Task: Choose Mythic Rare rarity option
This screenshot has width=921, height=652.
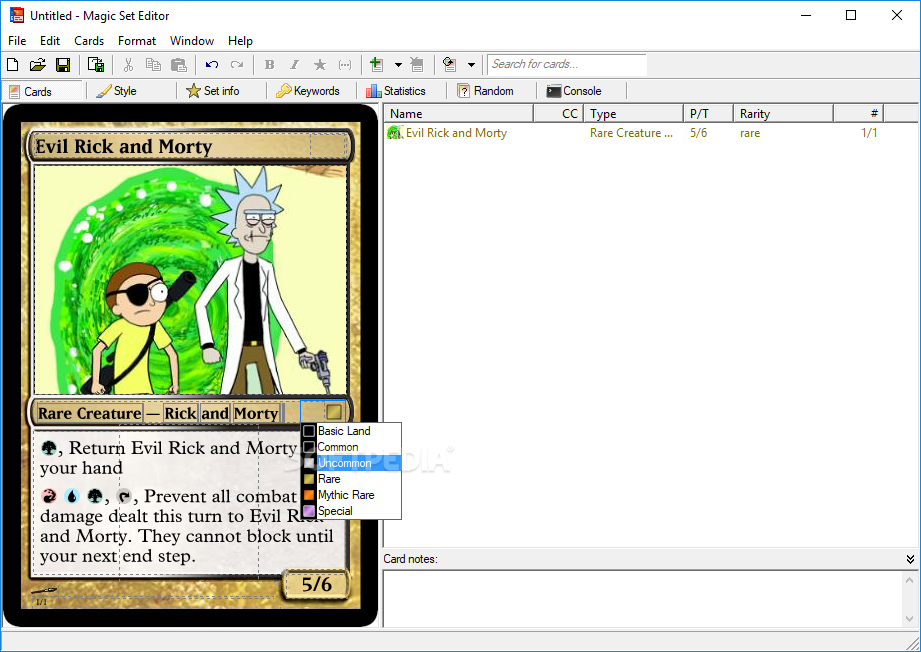Action: coord(351,495)
